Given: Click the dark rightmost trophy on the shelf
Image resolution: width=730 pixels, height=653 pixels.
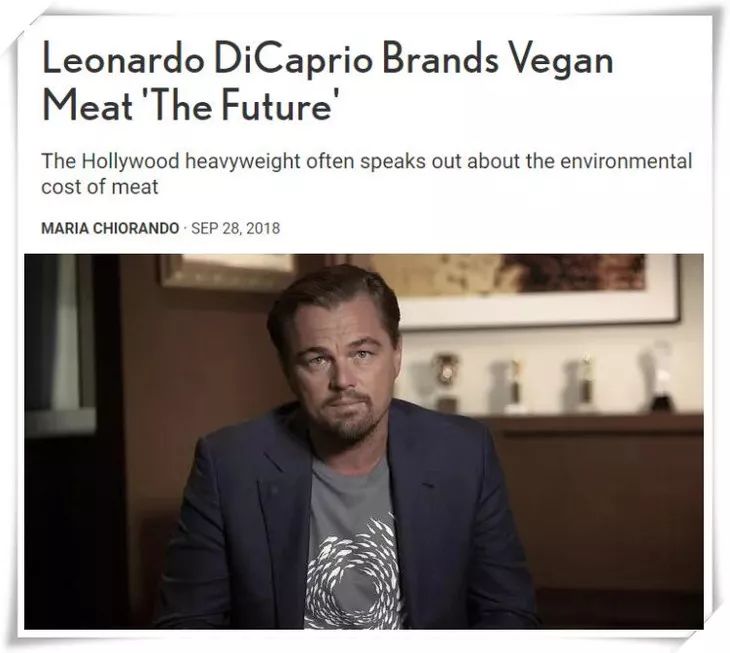Looking at the screenshot, I should pos(657,377).
